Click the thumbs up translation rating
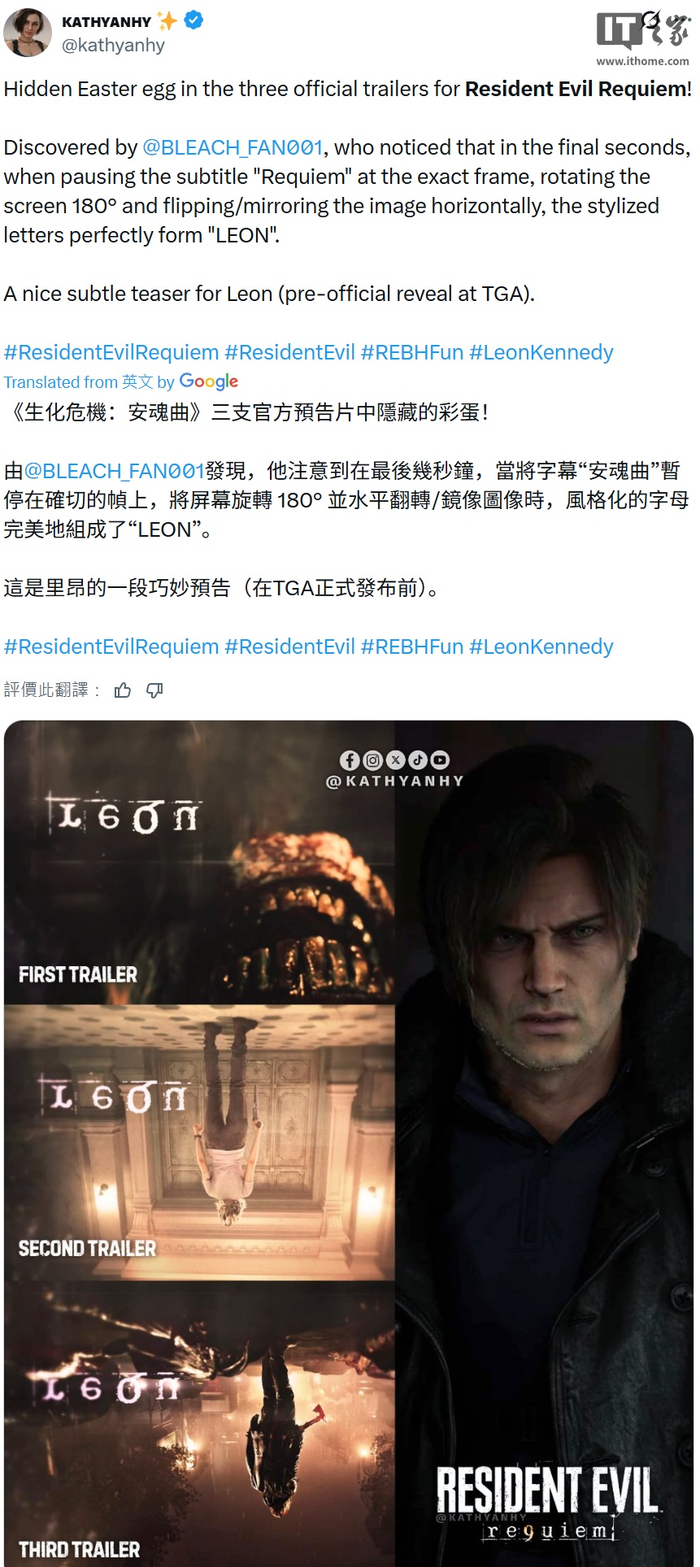Image resolution: width=700 pixels, height=1567 pixels. [x=123, y=690]
